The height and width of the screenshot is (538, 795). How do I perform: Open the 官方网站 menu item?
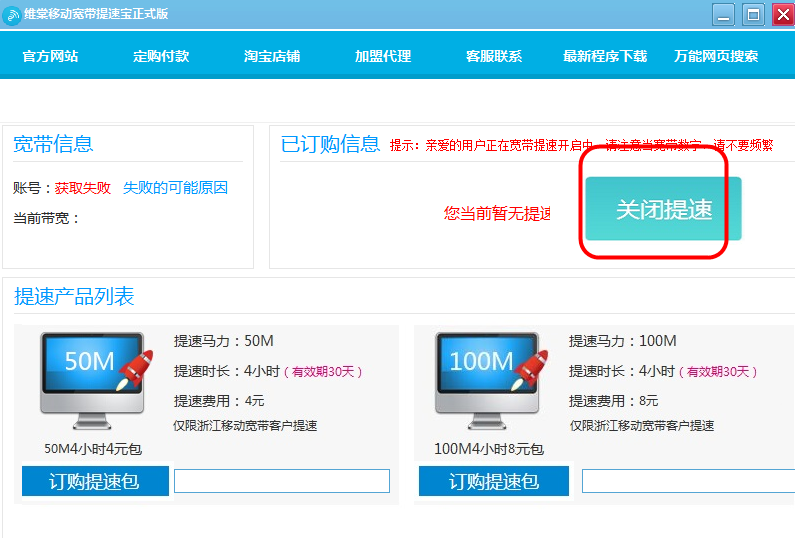click(50, 56)
